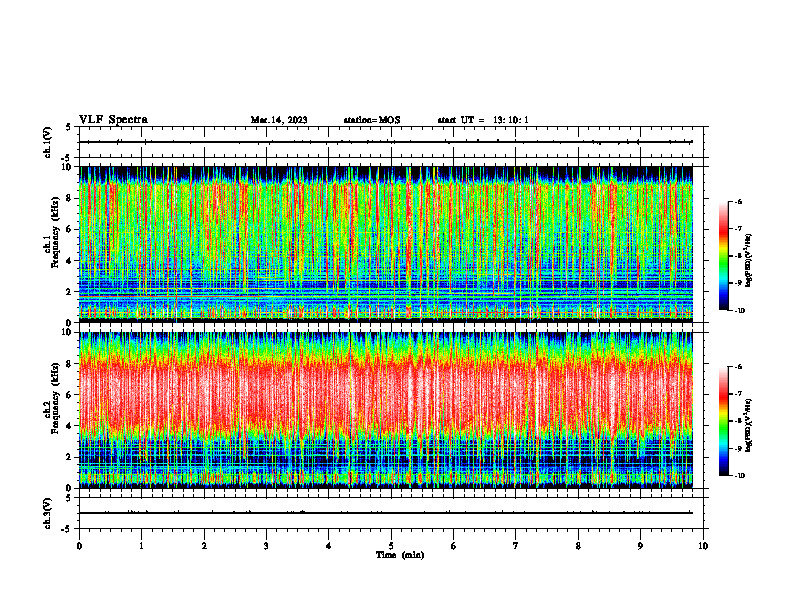Click the "-10" label on ch.2 colorbar
Viewport: 792px width, 612px height.
pos(740,476)
